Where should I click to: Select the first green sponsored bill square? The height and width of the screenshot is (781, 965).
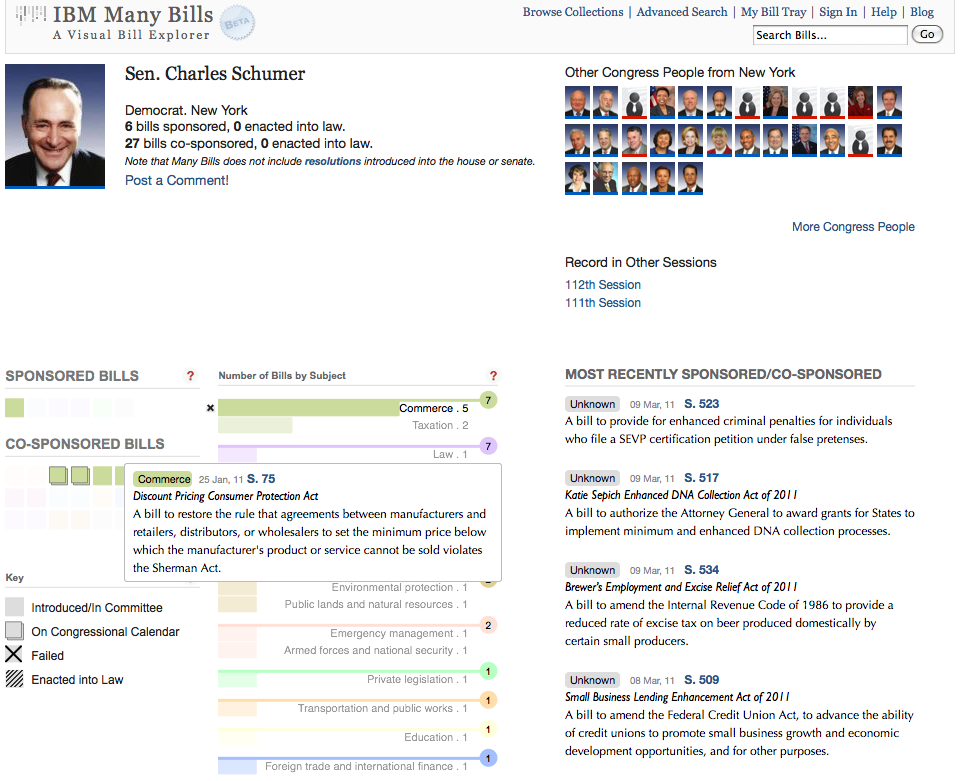pos(15,407)
